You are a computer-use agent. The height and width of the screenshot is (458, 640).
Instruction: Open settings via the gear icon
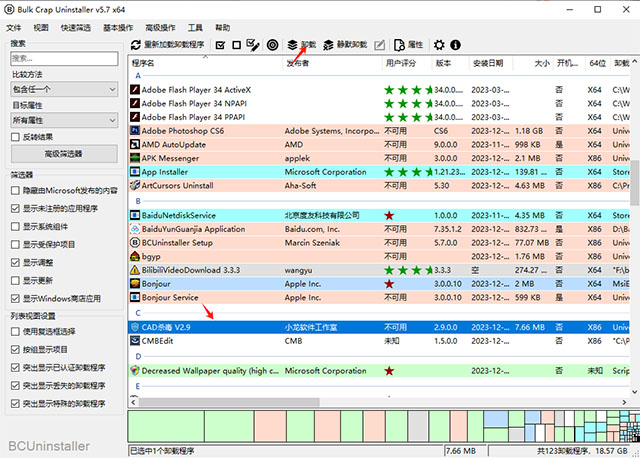(x=439, y=45)
